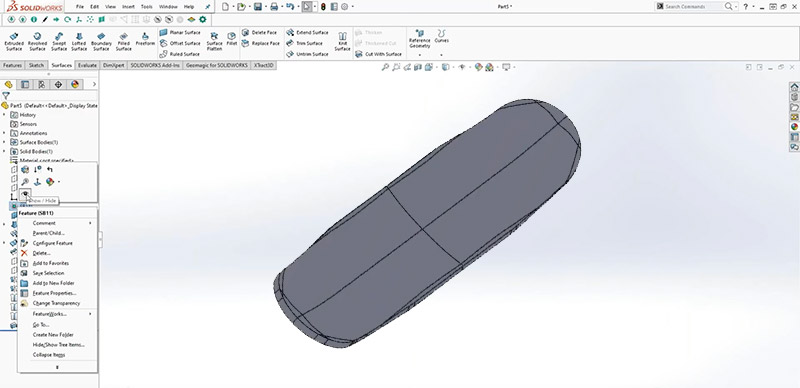Expand the Solid Bodies(1) node
The image size is (800, 388).
5,152
